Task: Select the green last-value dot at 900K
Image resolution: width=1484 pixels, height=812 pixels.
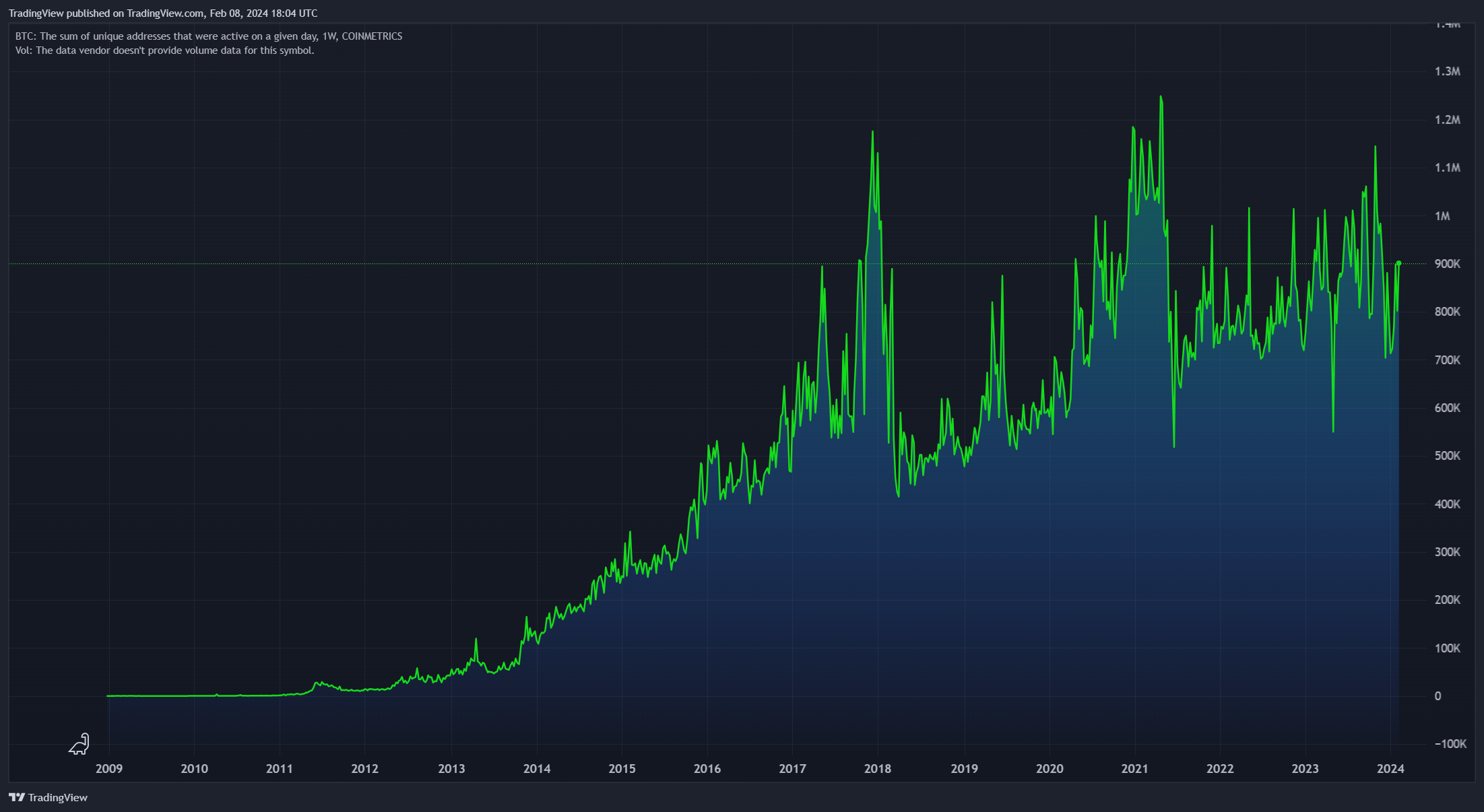Action: (1399, 263)
